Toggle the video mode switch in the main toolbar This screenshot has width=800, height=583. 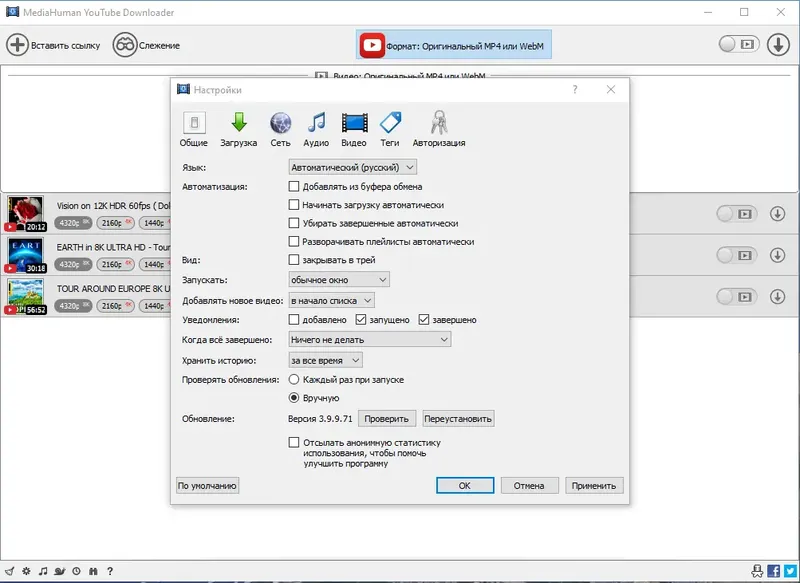point(739,44)
